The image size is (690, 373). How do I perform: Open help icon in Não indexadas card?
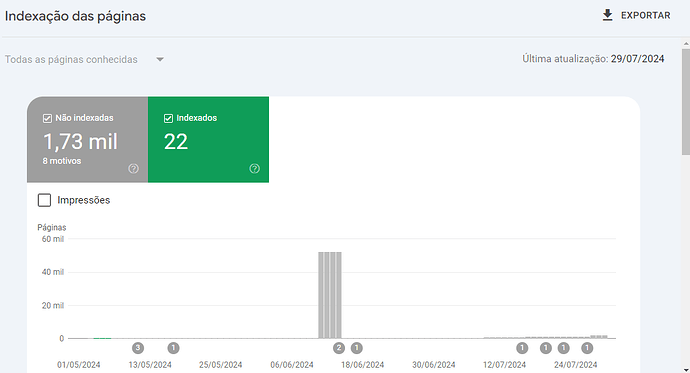[x=133, y=168]
